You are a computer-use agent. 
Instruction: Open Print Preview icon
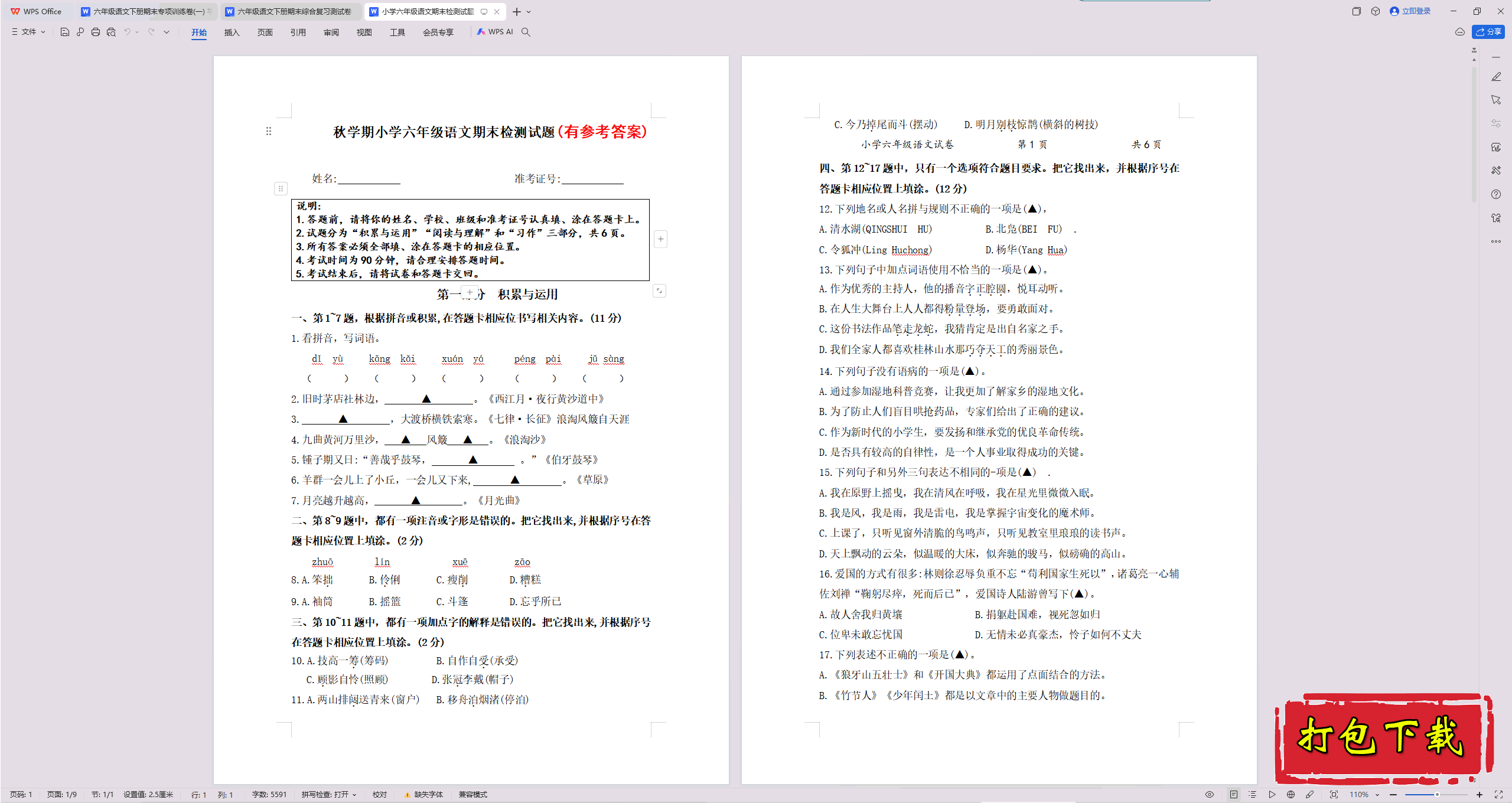pos(111,32)
